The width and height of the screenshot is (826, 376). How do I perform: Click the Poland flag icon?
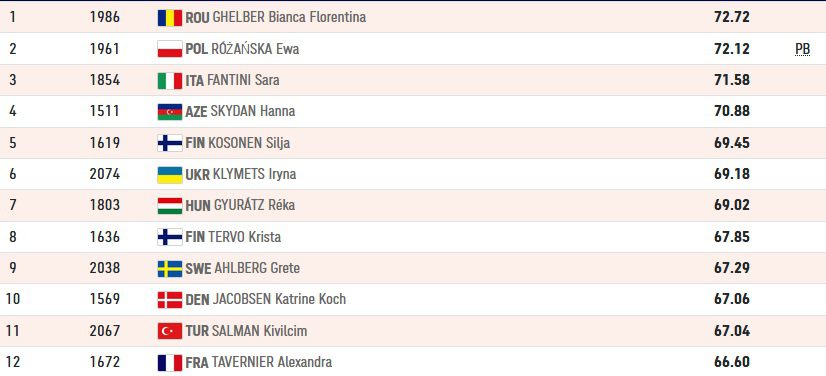170,49
